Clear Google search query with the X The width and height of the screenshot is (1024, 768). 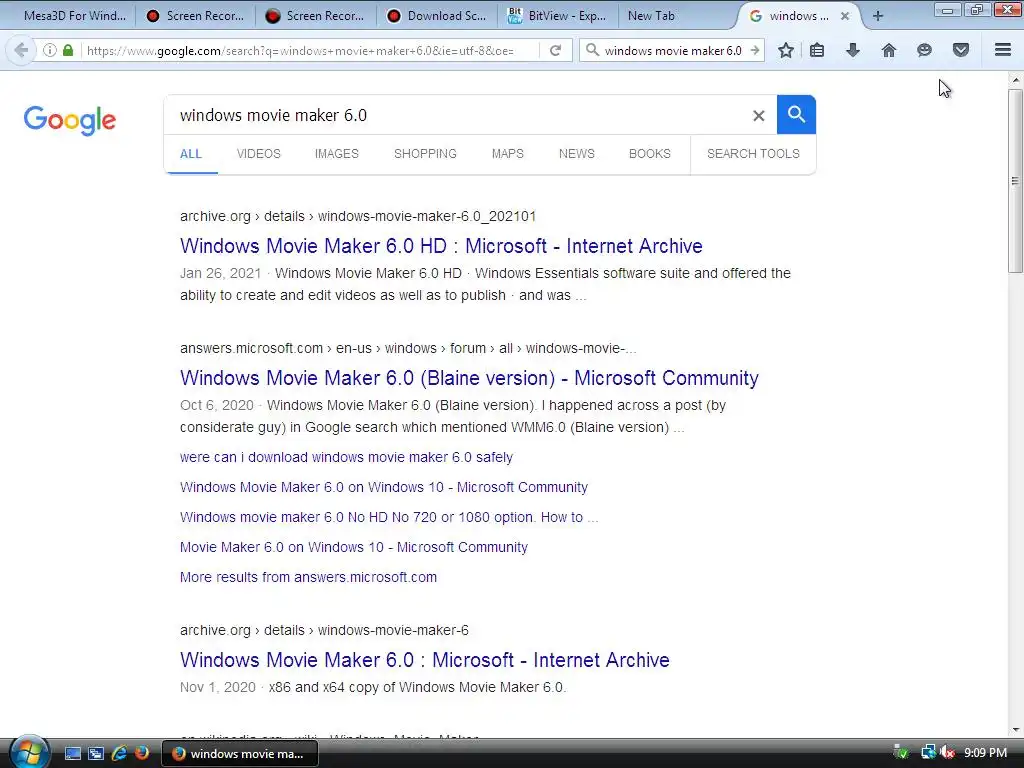coord(758,116)
